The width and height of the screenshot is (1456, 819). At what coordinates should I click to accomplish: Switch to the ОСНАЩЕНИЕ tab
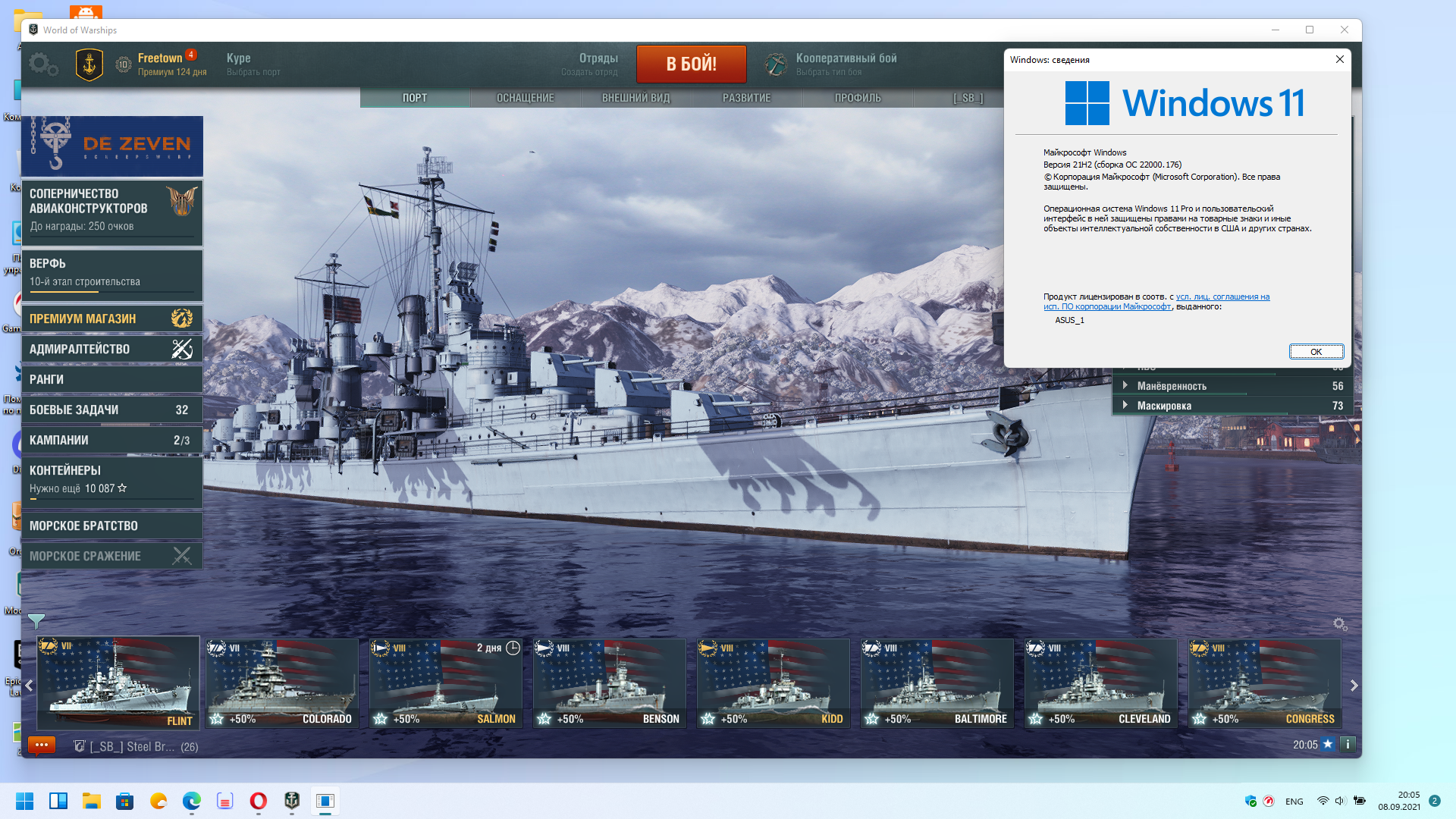point(526,98)
